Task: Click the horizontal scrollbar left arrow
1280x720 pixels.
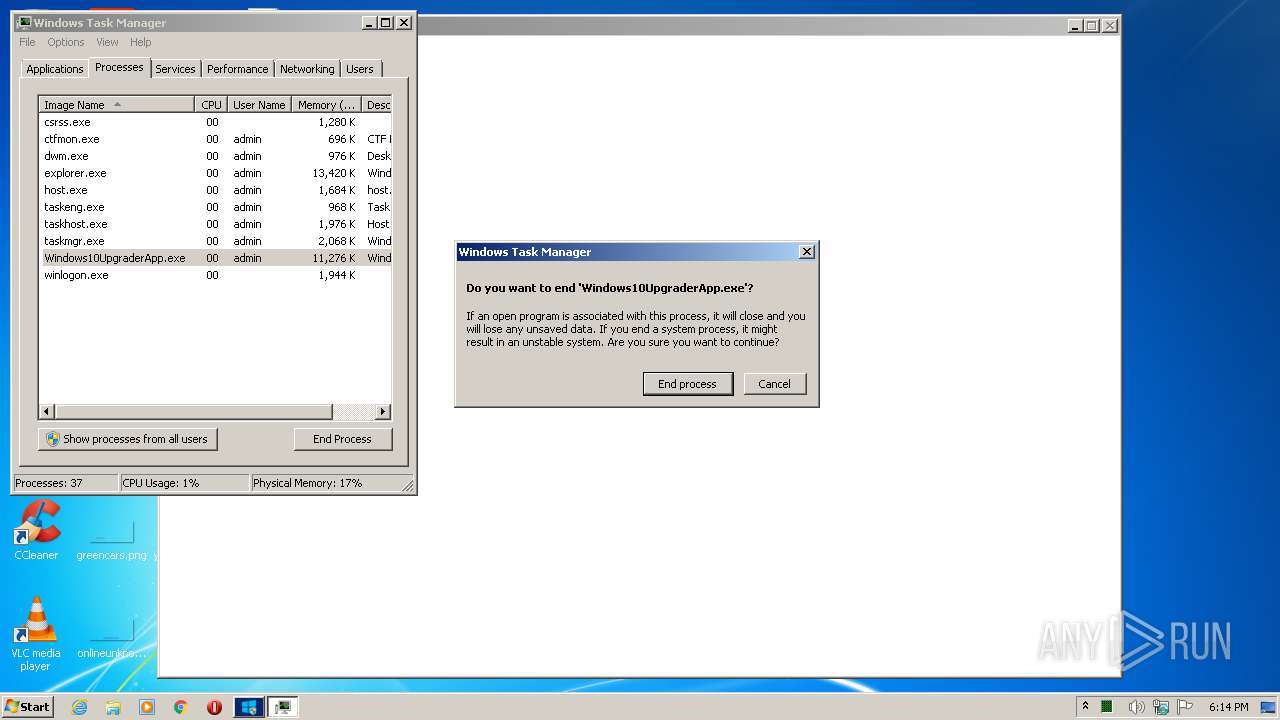Action: [x=47, y=412]
